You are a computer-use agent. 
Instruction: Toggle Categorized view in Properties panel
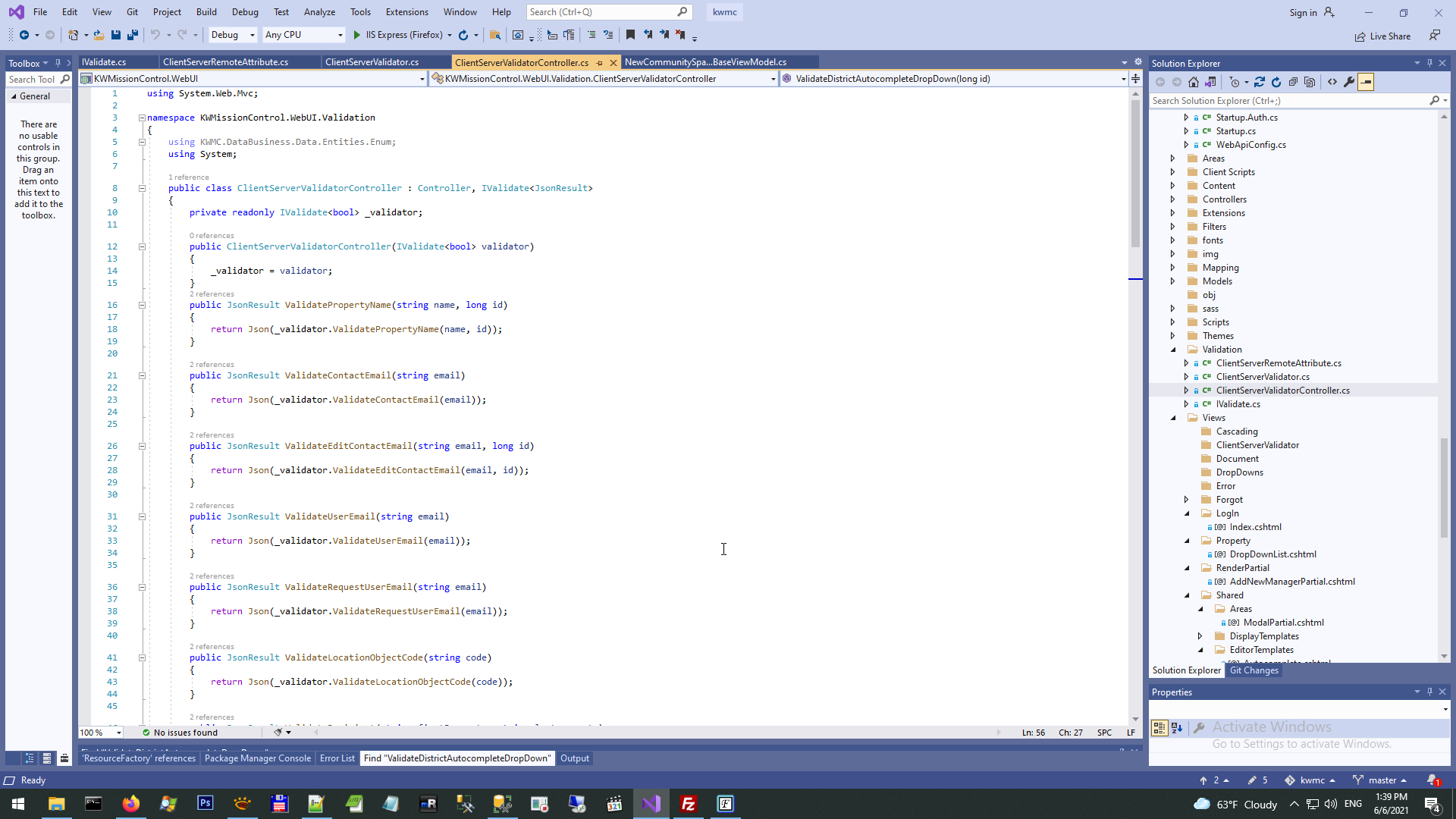[x=1159, y=728]
